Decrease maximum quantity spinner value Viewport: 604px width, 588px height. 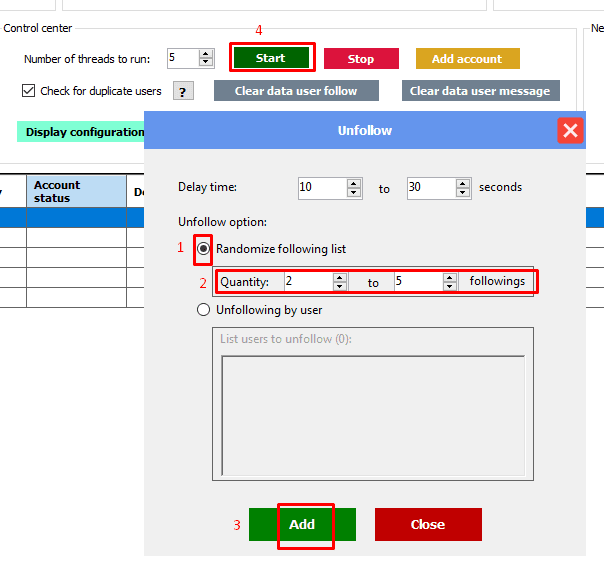[450, 287]
